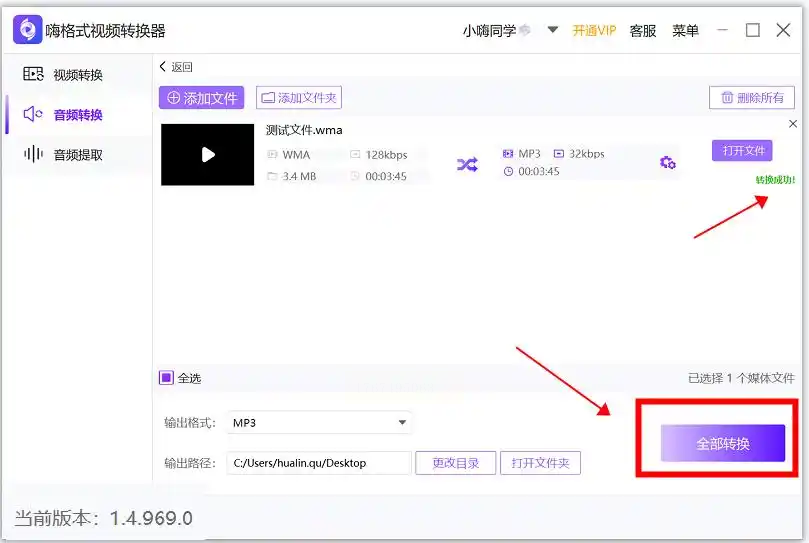The image size is (809, 543).
Task: Click the 当前版本: 1.4.969.0 text
Action: pos(103,518)
